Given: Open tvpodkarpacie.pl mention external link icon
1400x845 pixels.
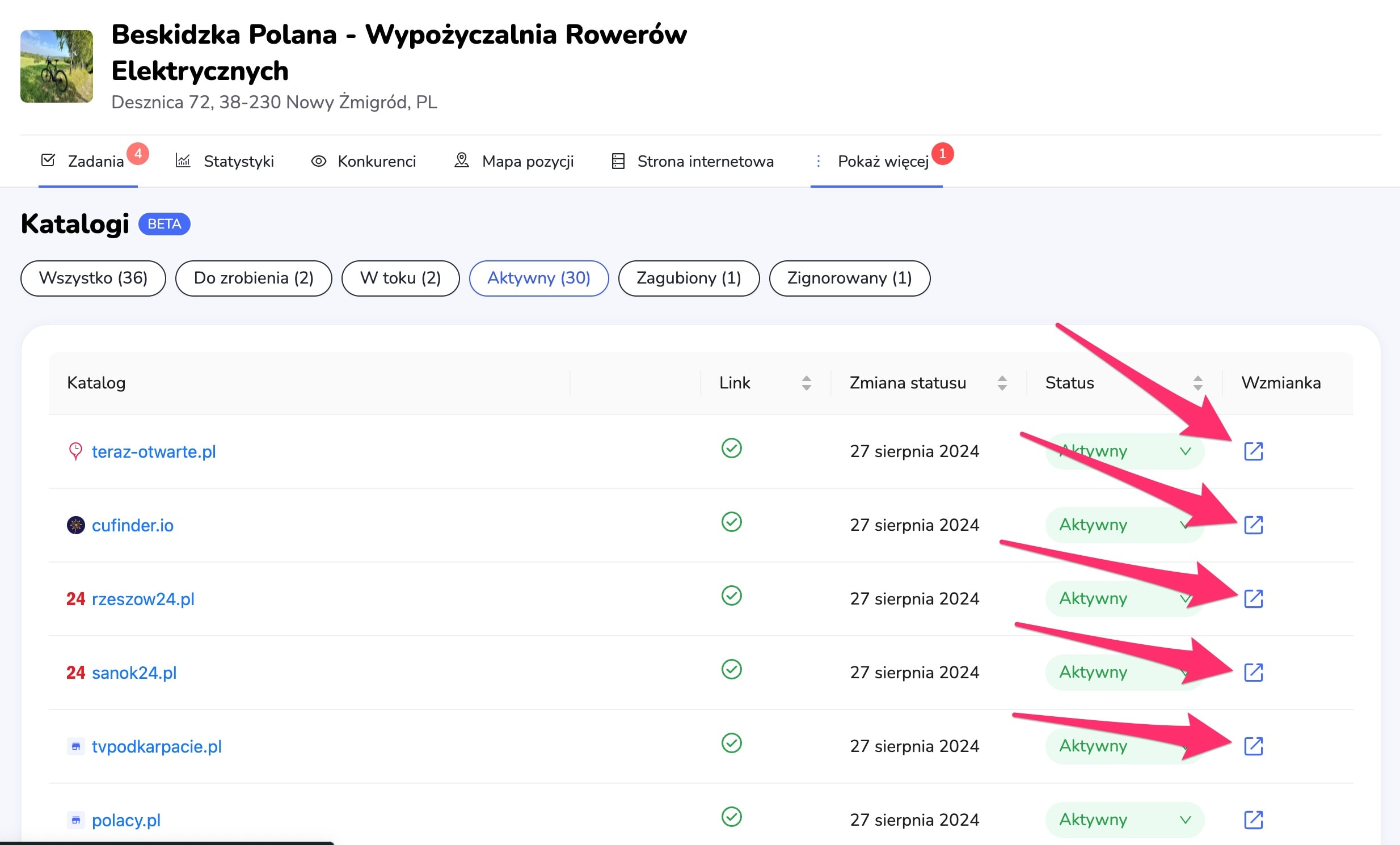Looking at the screenshot, I should click(1253, 746).
